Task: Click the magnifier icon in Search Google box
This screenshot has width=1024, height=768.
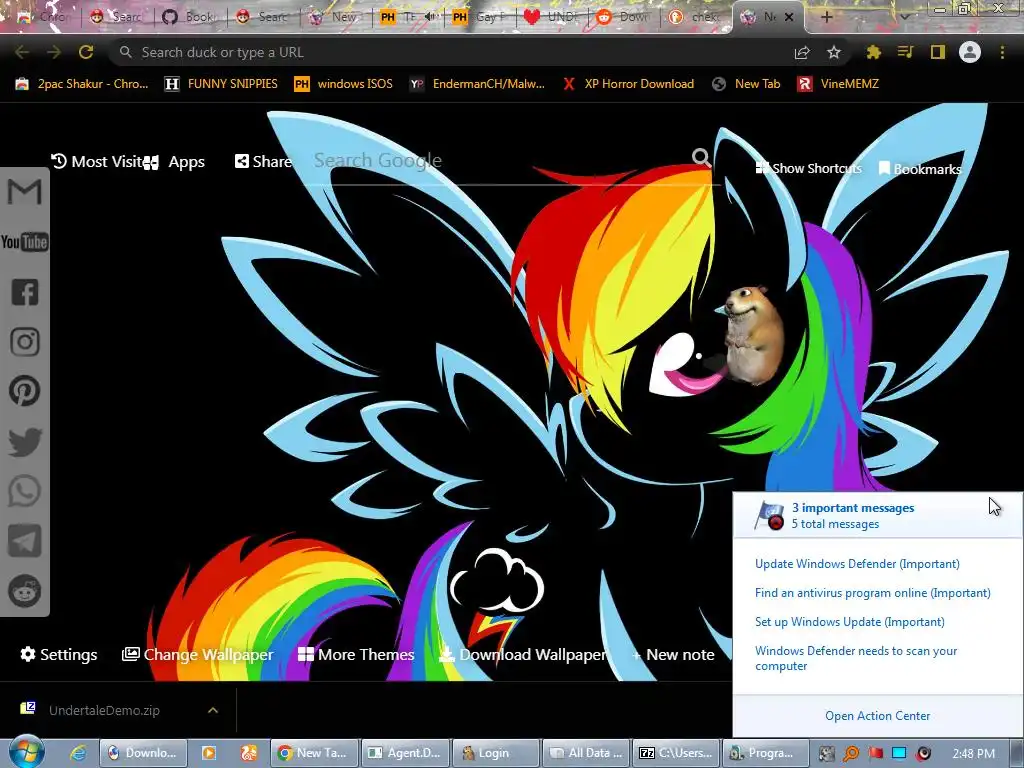Action: click(x=701, y=157)
